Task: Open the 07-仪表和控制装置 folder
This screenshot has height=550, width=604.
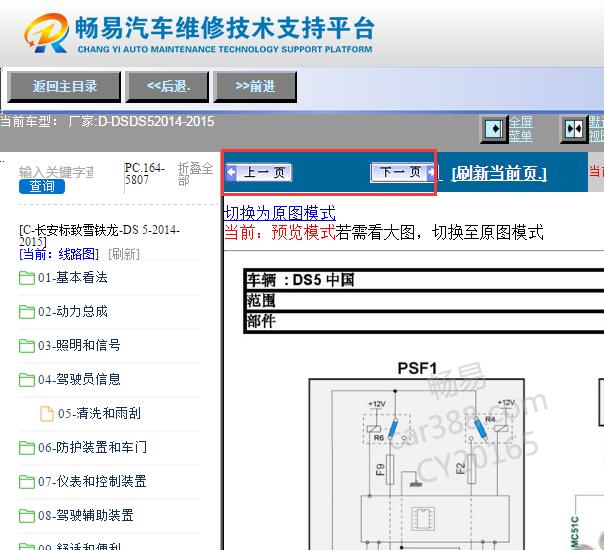Action: point(92,481)
